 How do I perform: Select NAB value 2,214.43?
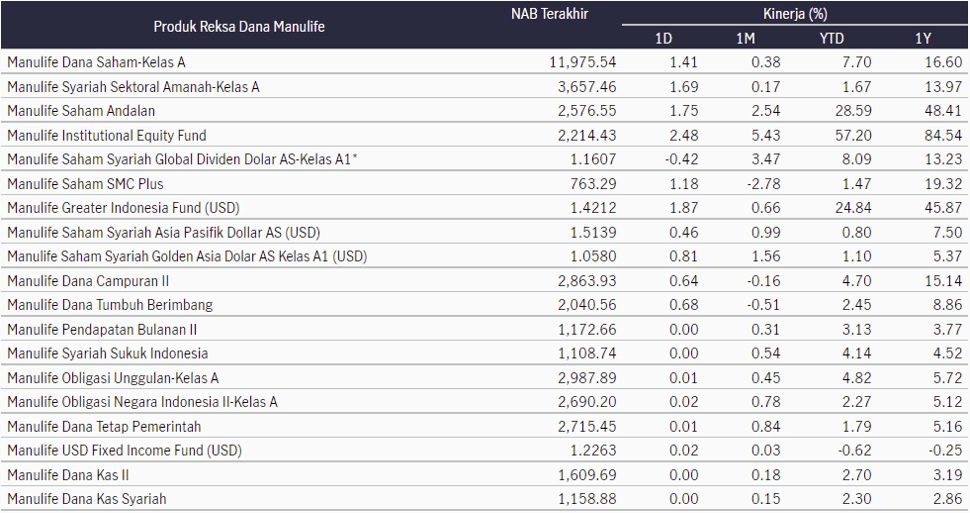[x=587, y=135]
